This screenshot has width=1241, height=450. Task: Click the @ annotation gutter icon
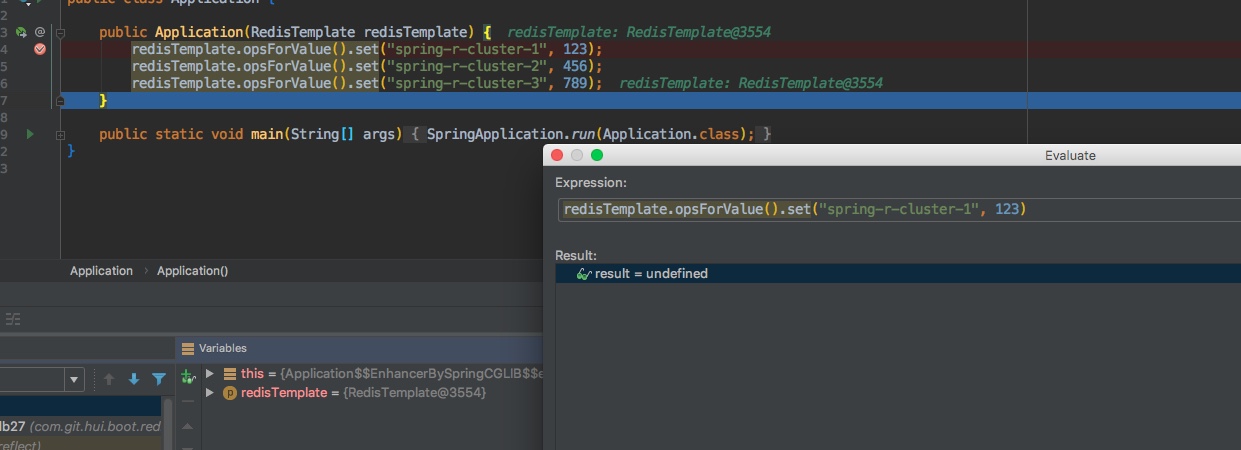(x=40, y=32)
